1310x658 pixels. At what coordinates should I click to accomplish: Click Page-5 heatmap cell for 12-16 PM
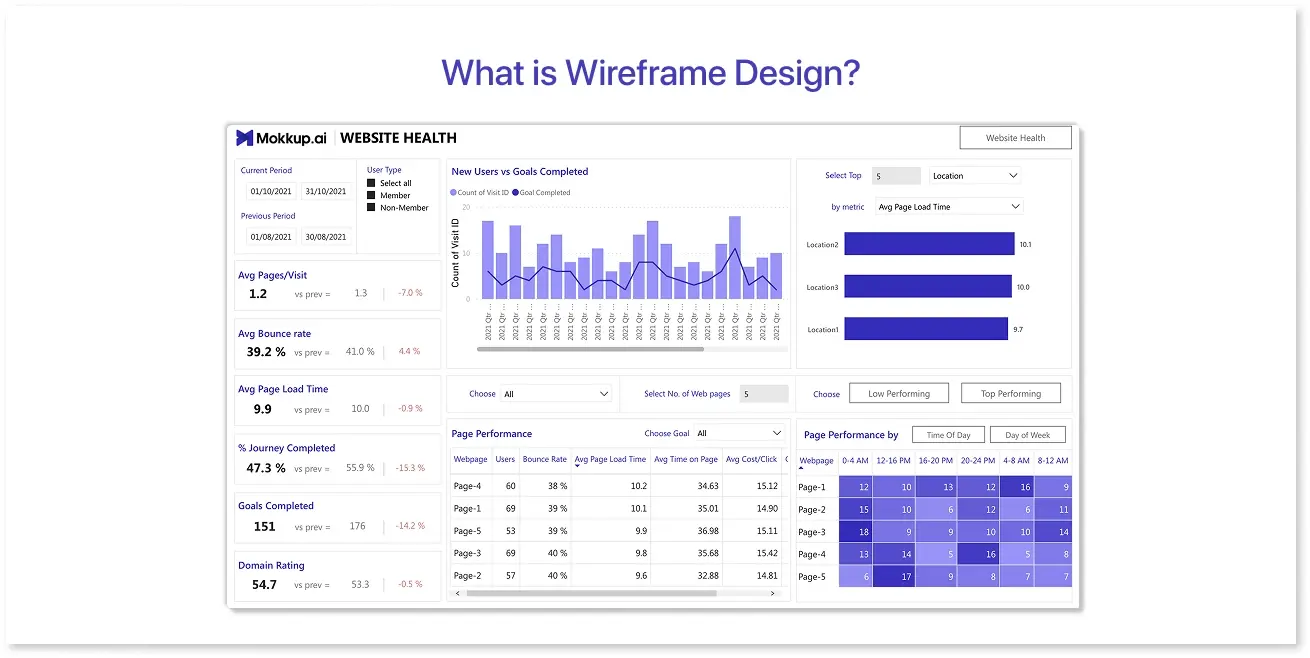pyautogui.click(x=893, y=577)
